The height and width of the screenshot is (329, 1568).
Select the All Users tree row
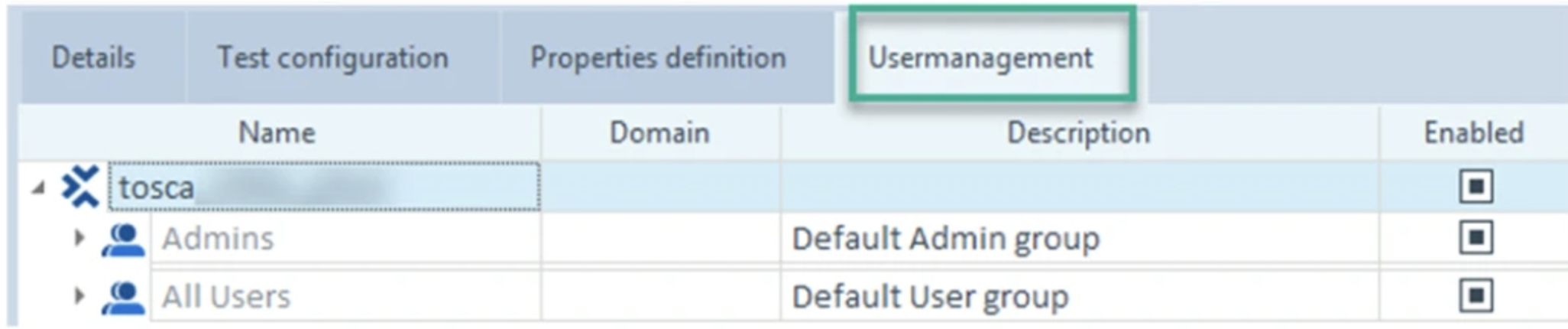pos(345,296)
